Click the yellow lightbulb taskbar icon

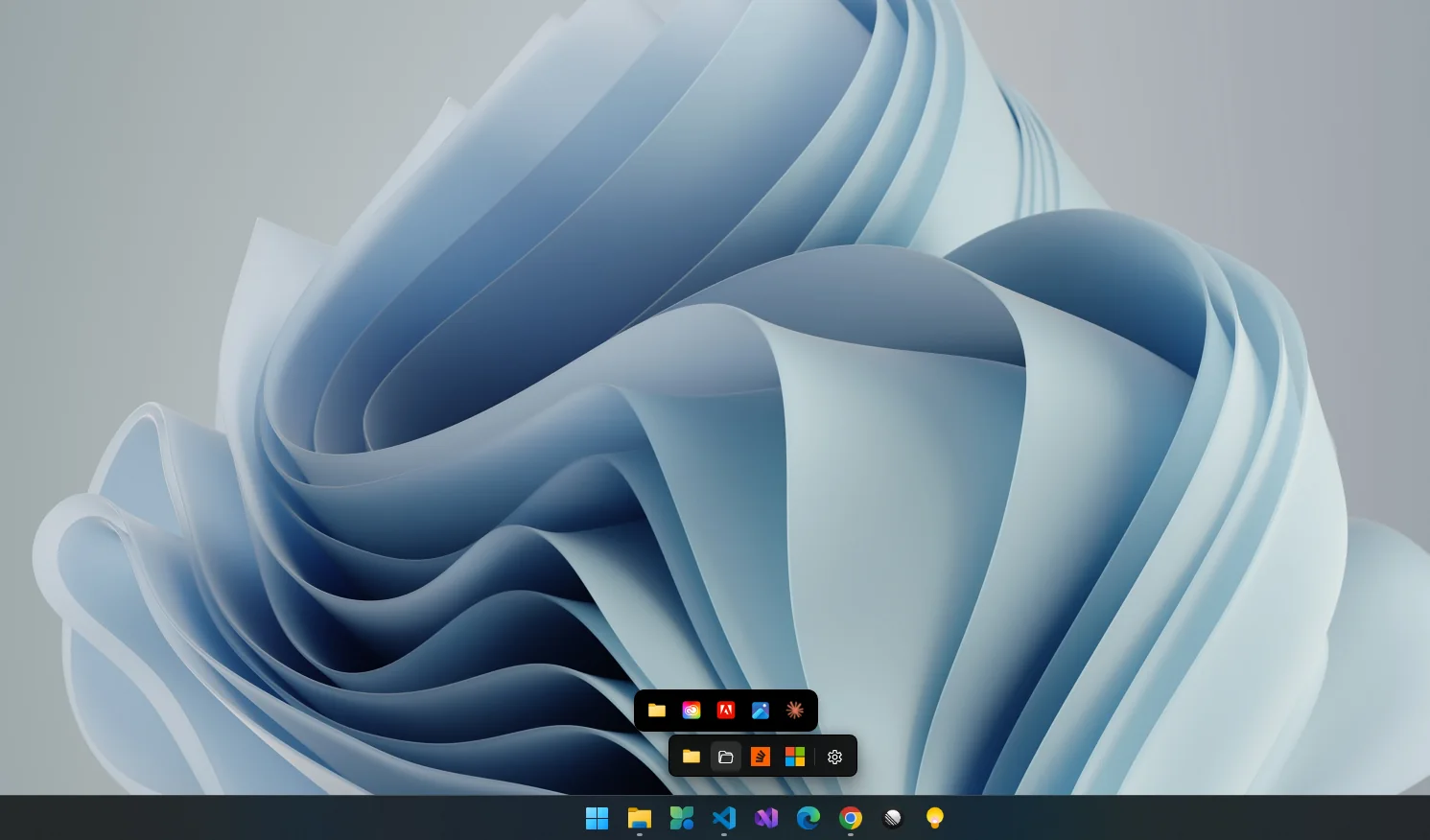tap(935, 818)
